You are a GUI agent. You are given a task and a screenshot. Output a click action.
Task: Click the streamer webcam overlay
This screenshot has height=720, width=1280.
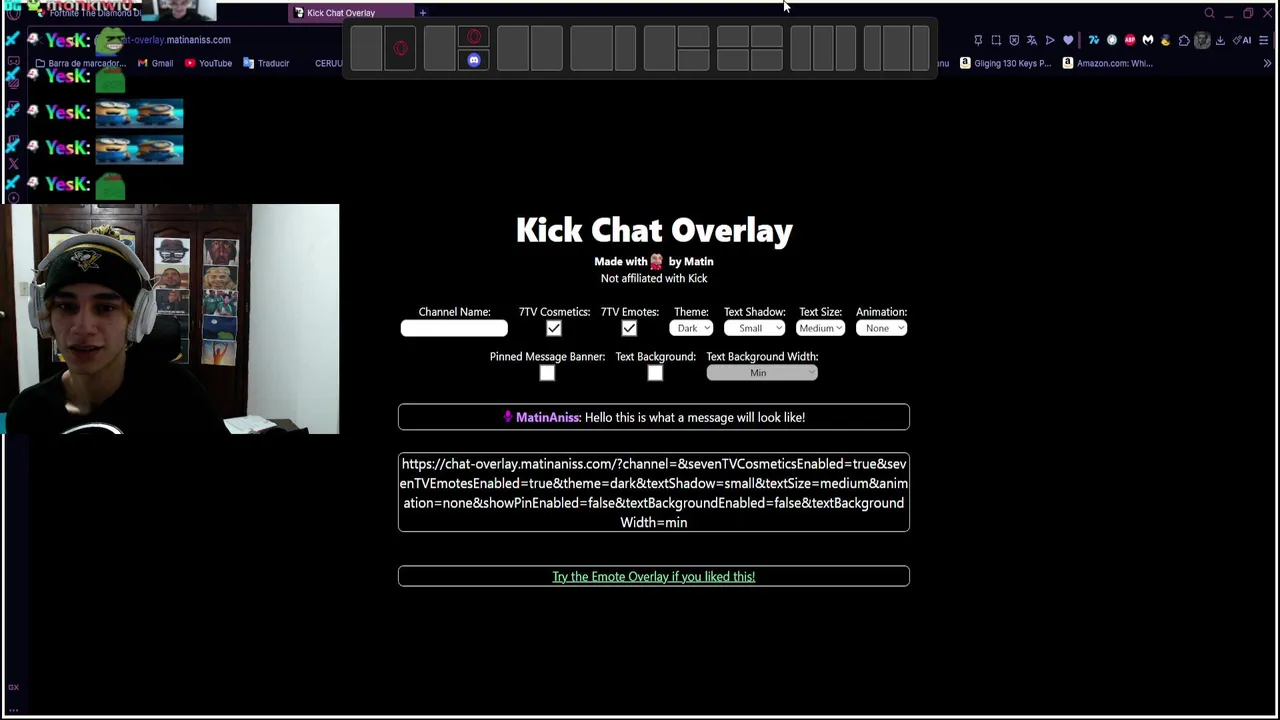click(x=170, y=319)
